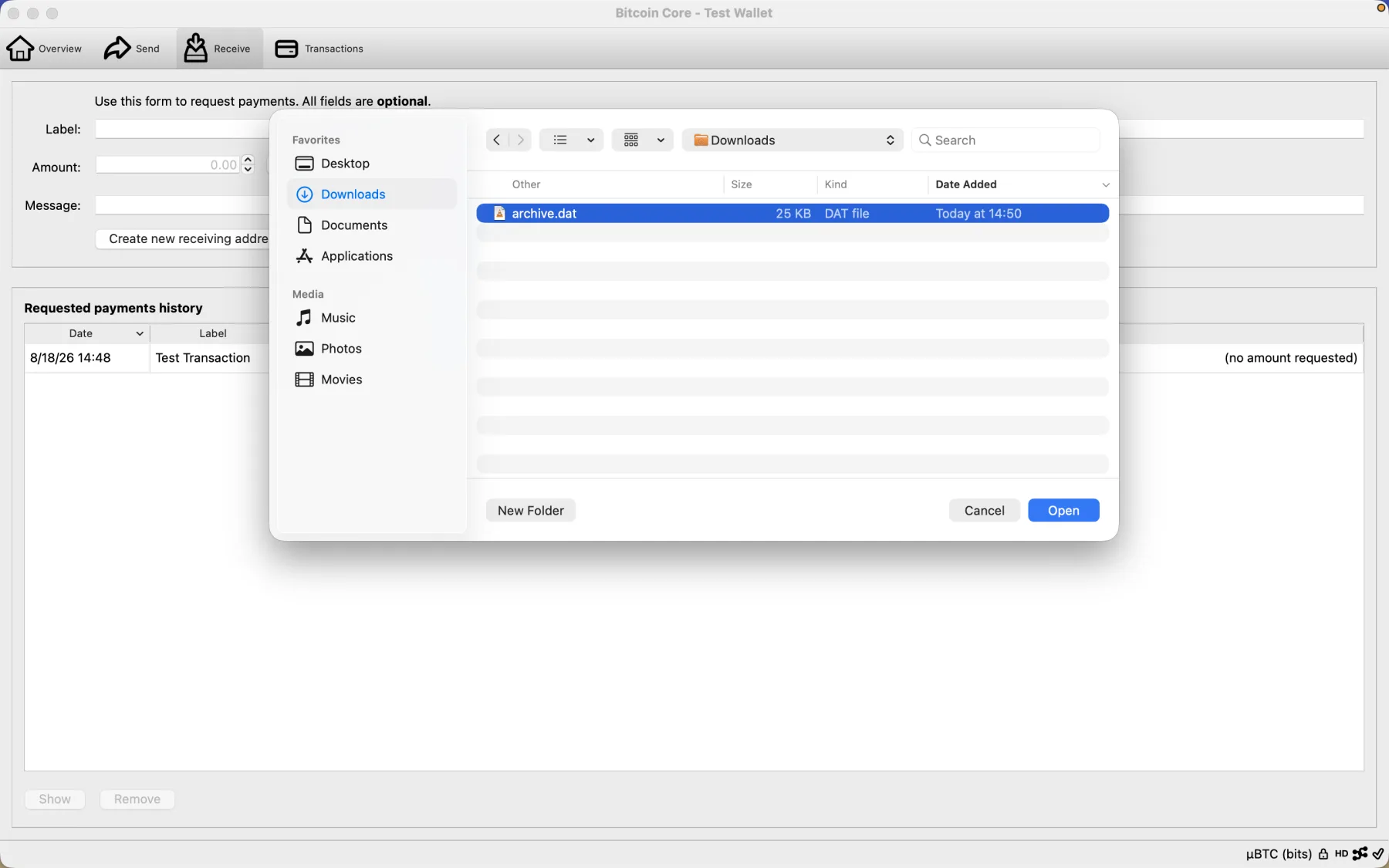This screenshot has width=1389, height=868.
Task: Click the New Folder button
Action: point(531,511)
